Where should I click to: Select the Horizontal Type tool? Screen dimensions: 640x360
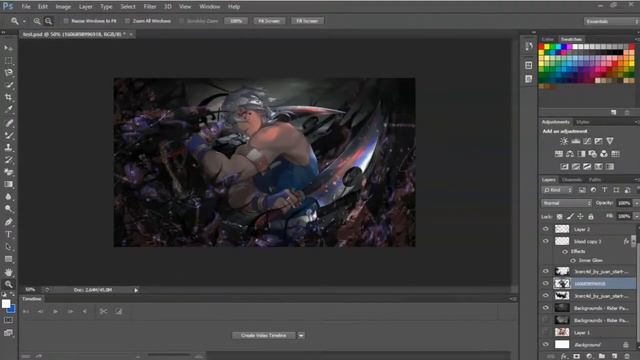[8, 234]
